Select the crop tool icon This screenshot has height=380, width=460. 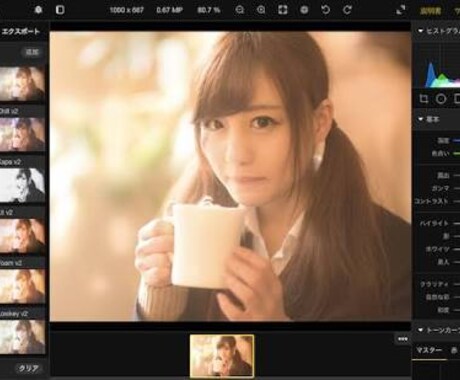pyautogui.click(x=424, y=99)
